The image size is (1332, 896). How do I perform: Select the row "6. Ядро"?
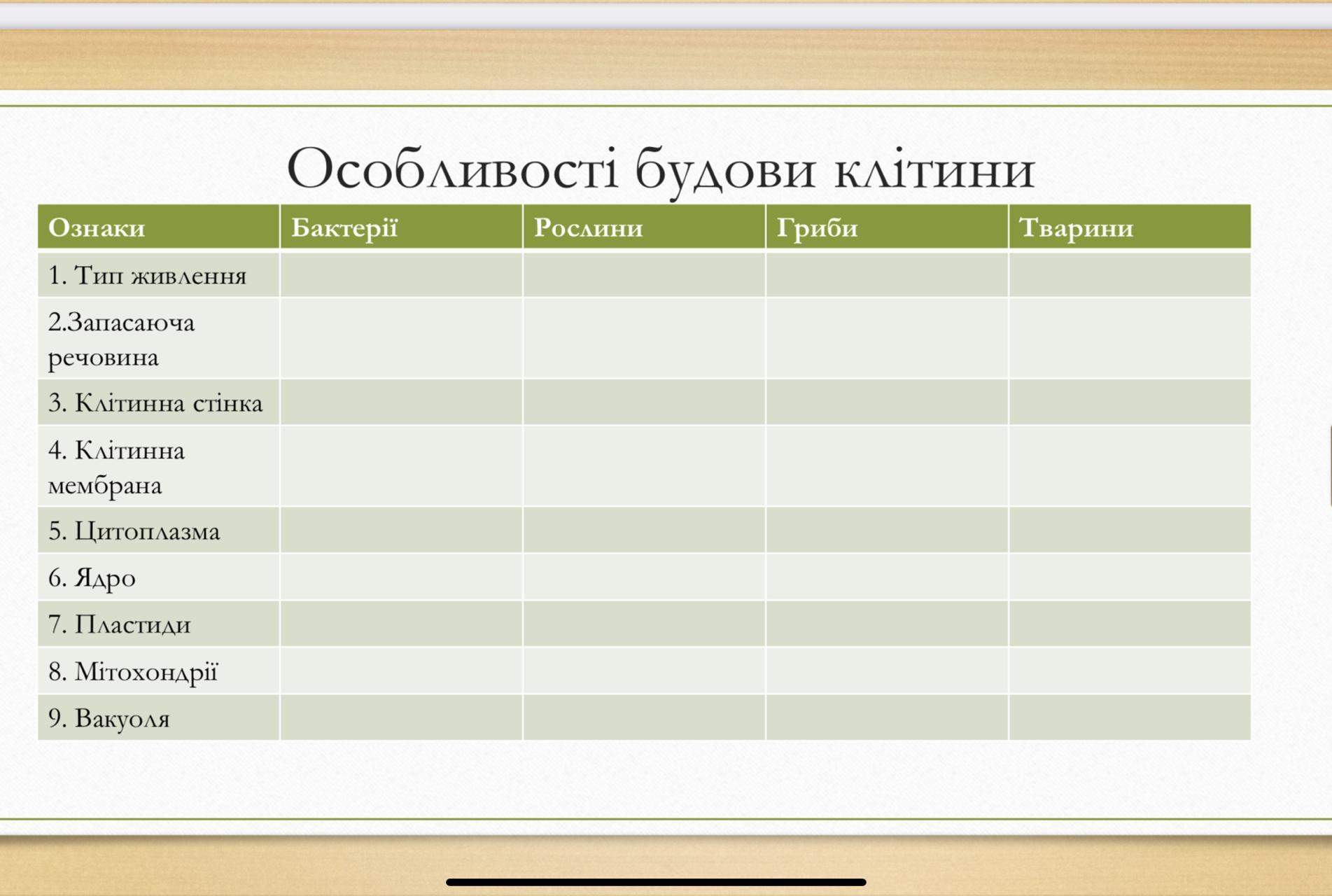point(644,577)
